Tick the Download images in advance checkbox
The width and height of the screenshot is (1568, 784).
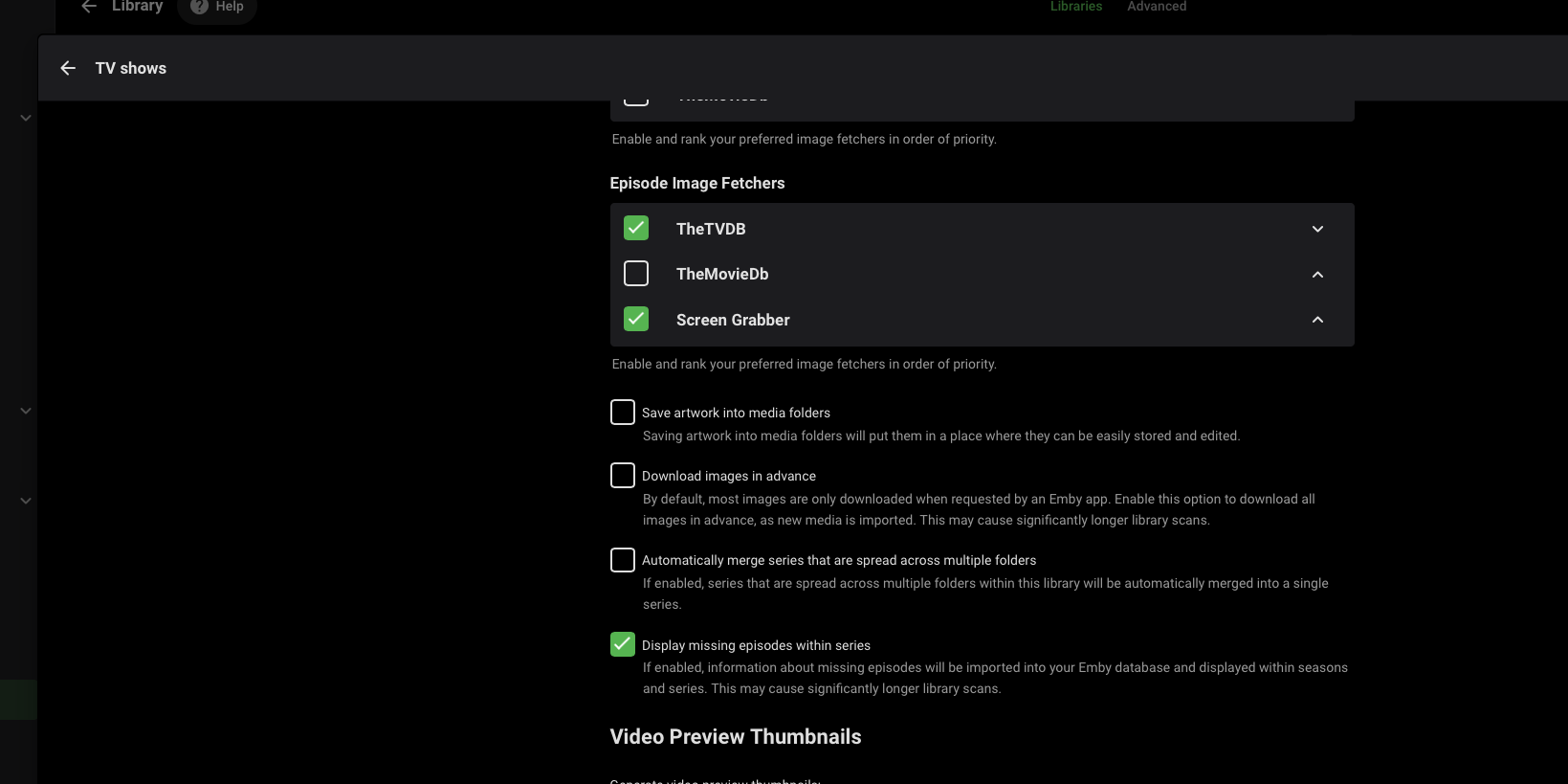[x=623, y=476]
